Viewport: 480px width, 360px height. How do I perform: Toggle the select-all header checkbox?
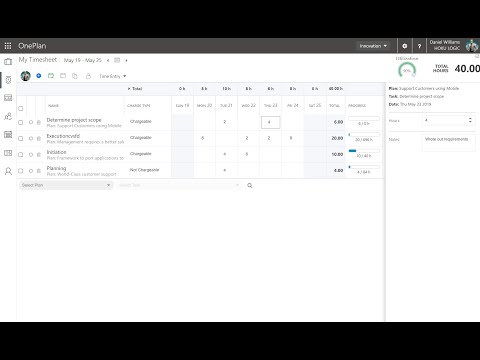(21, 108)
